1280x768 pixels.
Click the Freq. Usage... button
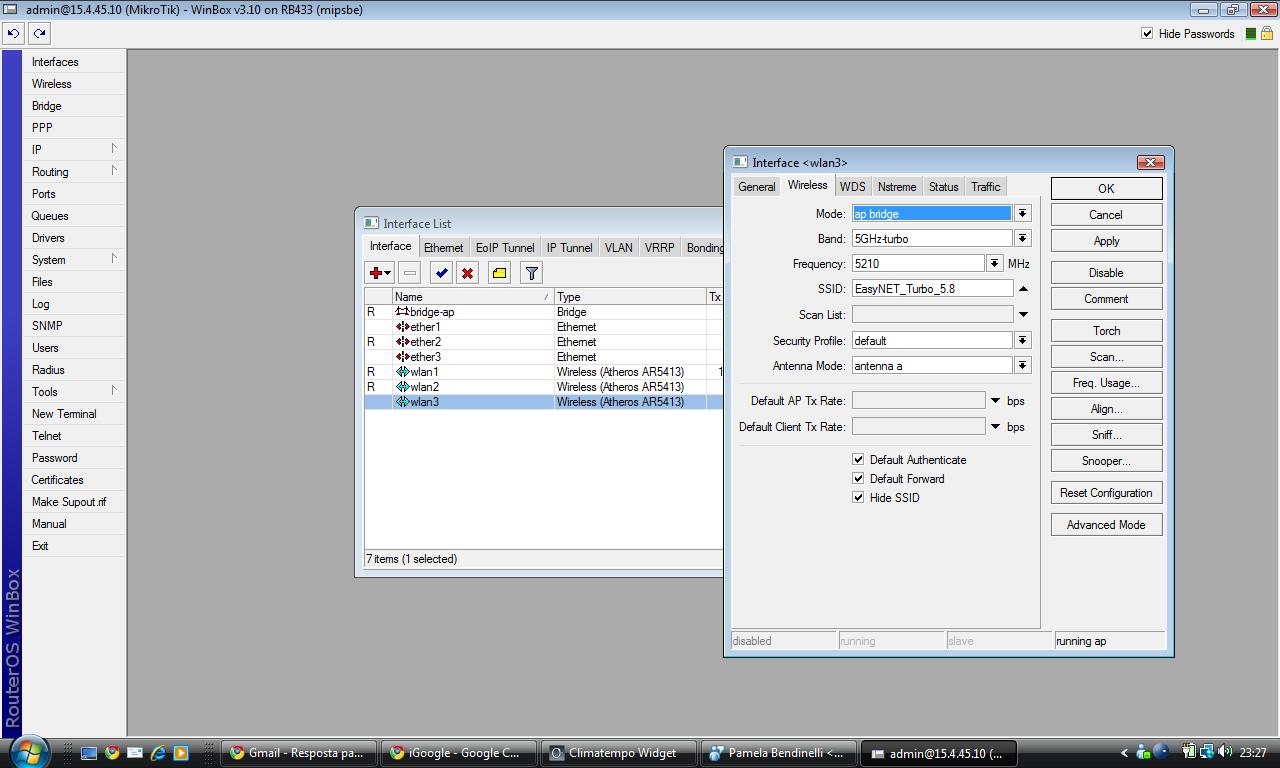(1106, 383)
